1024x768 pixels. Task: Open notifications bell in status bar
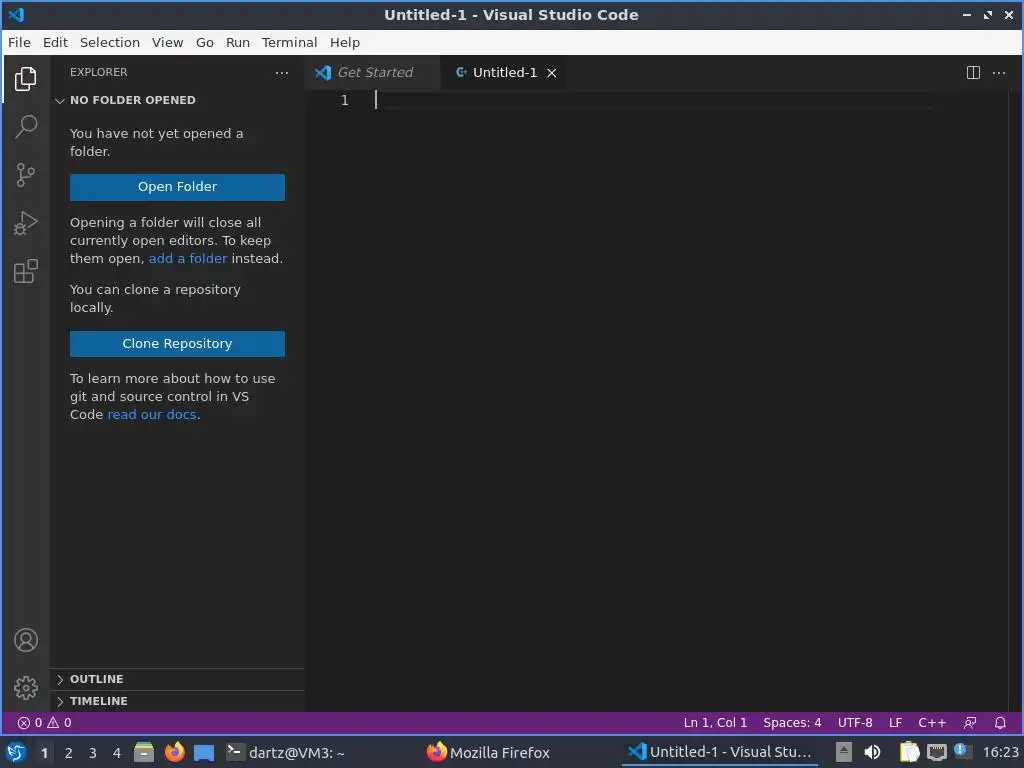pos(1000,723)
